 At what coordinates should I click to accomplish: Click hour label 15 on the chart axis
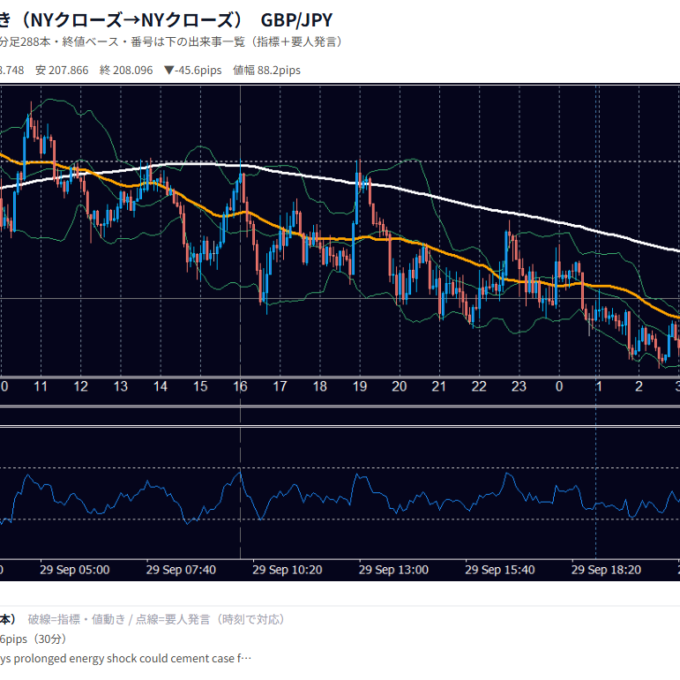click(x=200, y=386)
